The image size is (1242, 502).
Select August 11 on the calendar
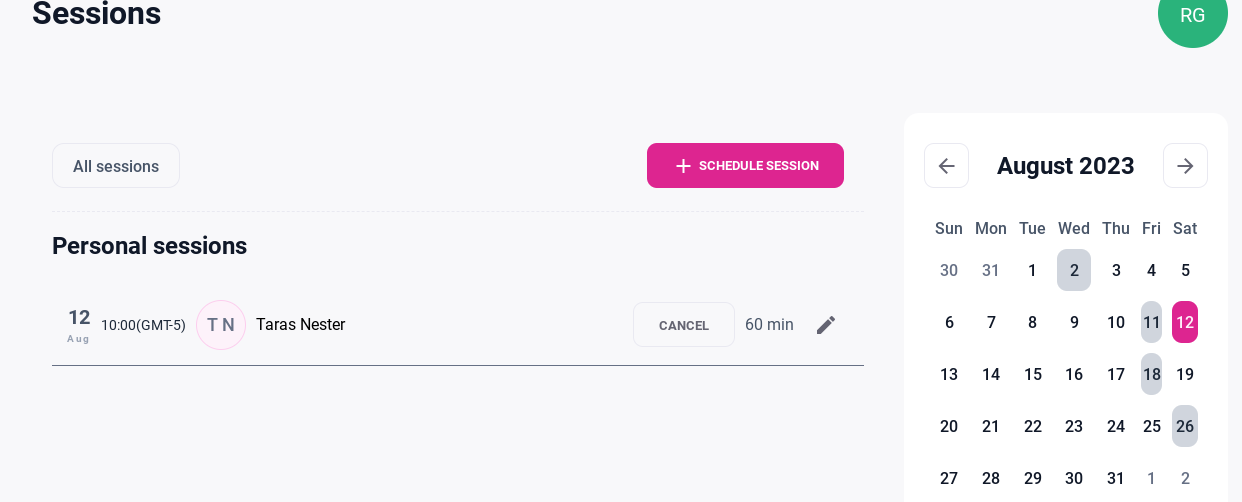point(1151,322)
